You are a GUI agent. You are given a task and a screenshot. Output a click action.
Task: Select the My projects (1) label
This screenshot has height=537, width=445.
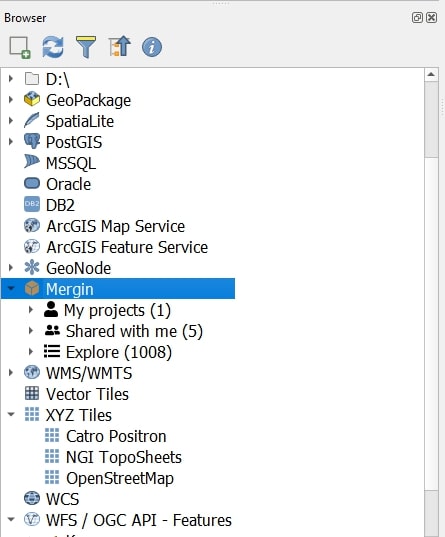coord(117,310)
